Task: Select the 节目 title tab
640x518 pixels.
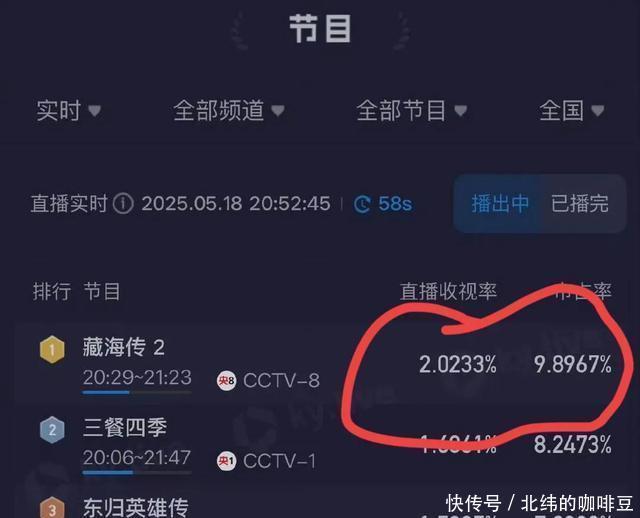Action: click(320, 29)
